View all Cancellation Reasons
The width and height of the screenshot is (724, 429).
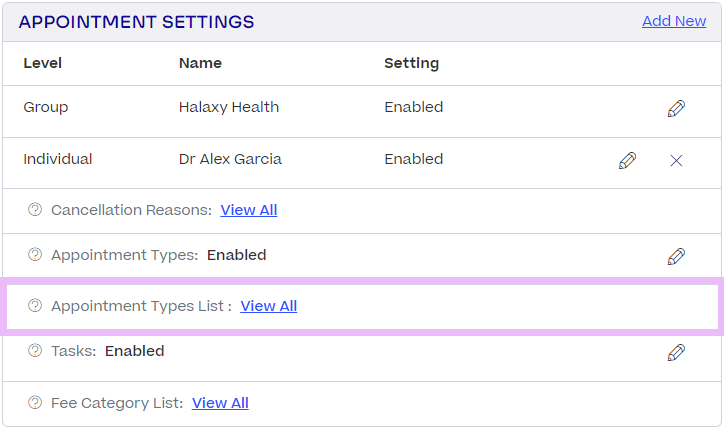click(249, 210)
